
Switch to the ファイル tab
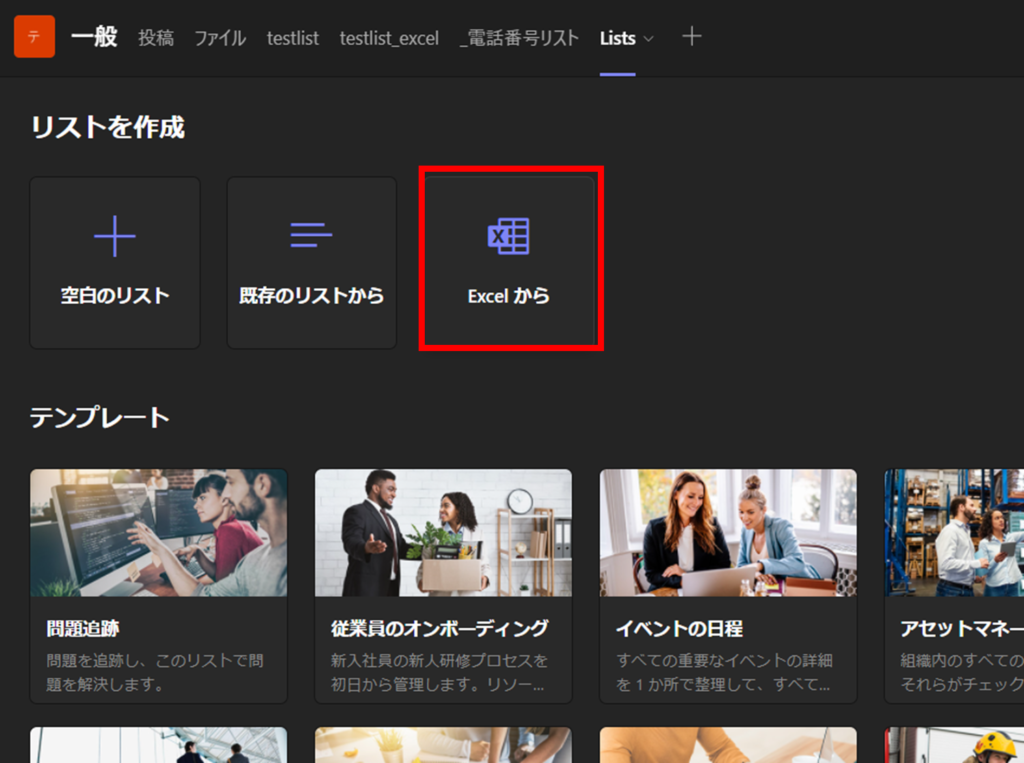click(x=220, y=38)
